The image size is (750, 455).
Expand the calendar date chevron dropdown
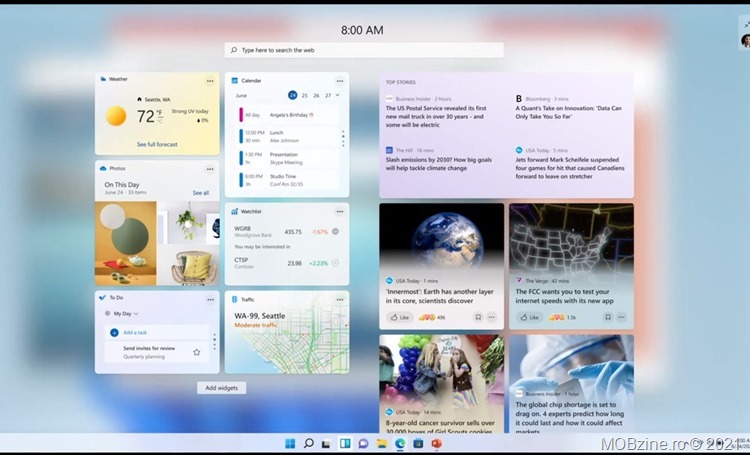[x=338, y=95]
